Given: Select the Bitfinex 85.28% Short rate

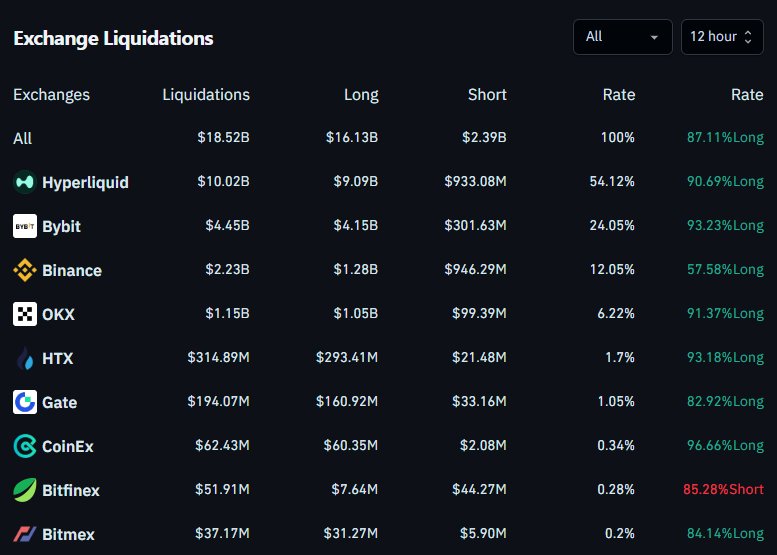Looking at the screenshot, I should point(723,490).
